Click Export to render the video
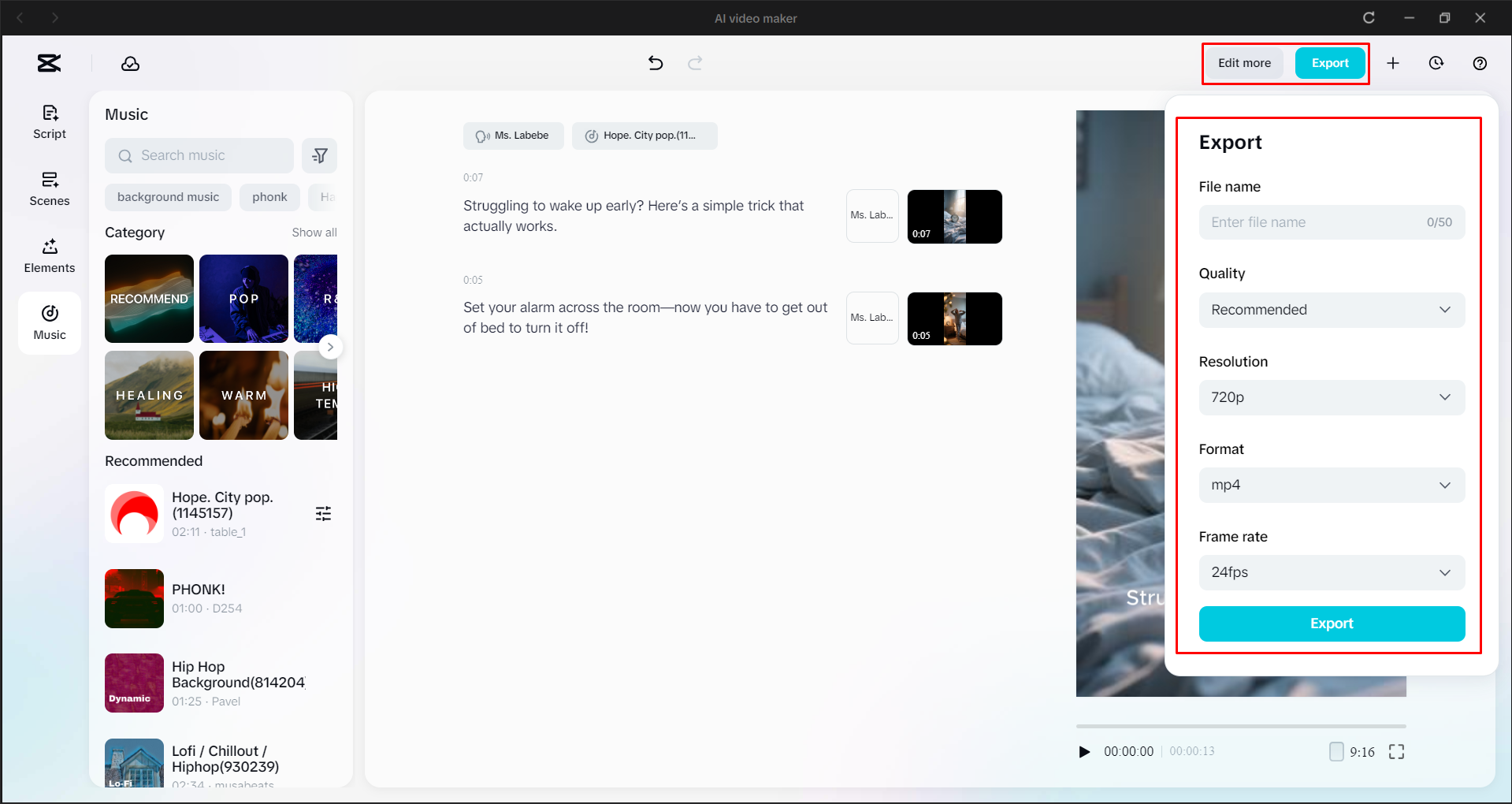1512x804 pixels. 1331,623
